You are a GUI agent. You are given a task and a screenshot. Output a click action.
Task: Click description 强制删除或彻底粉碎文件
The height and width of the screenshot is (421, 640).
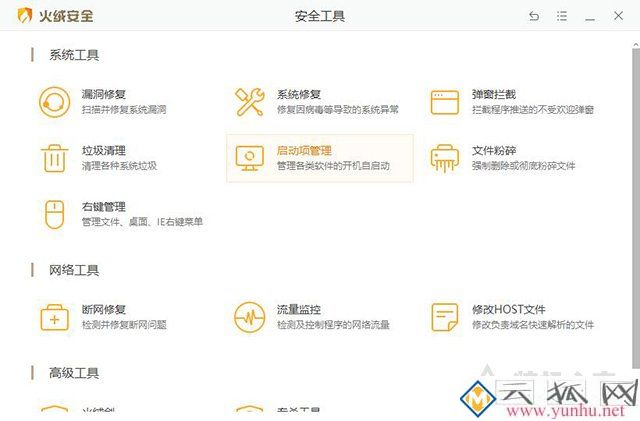click(x=524, y=166)
